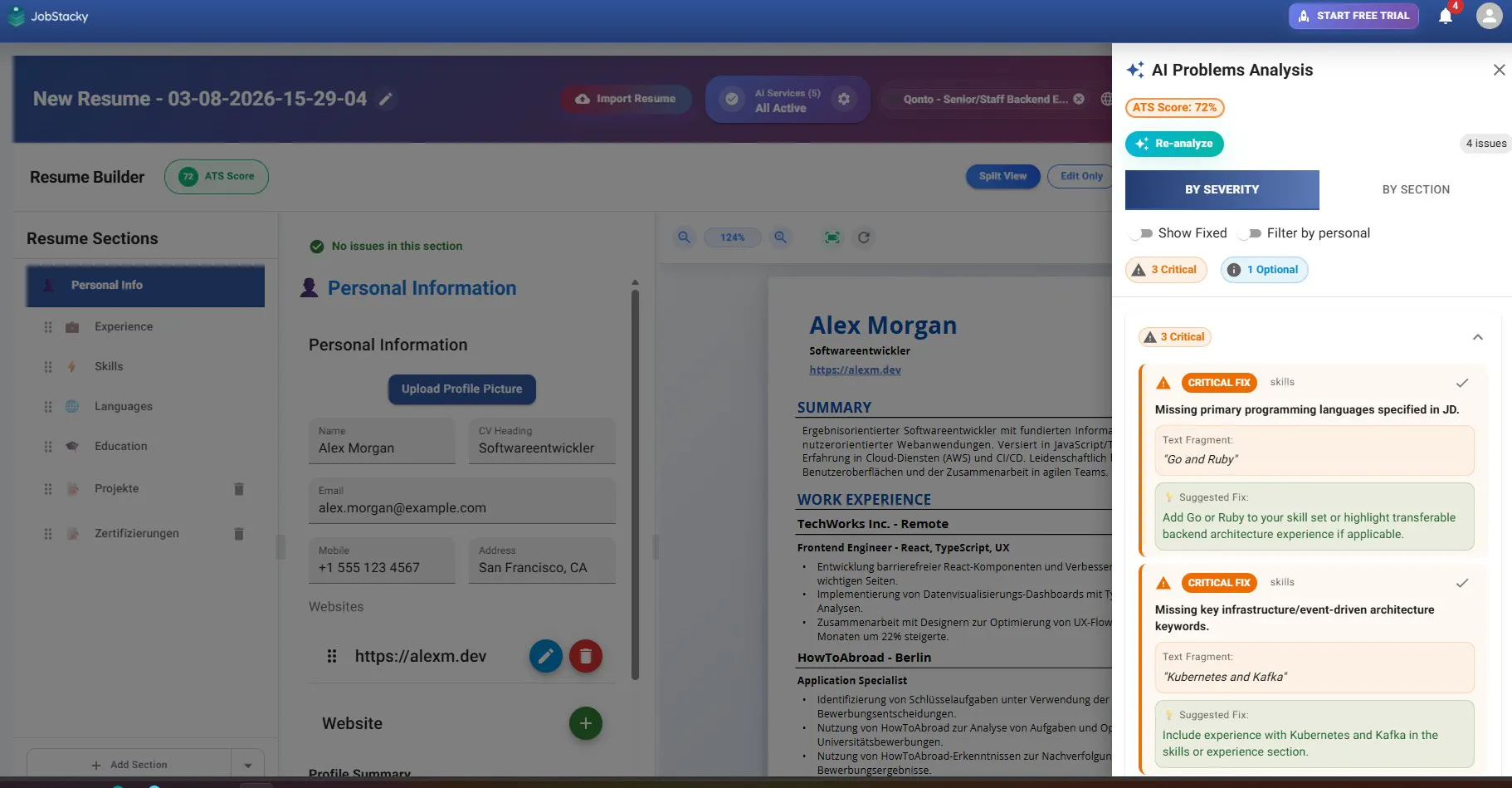Open the https://alexm.dev link in preview
Screen dimensions: 1512x788
(855, 370)
